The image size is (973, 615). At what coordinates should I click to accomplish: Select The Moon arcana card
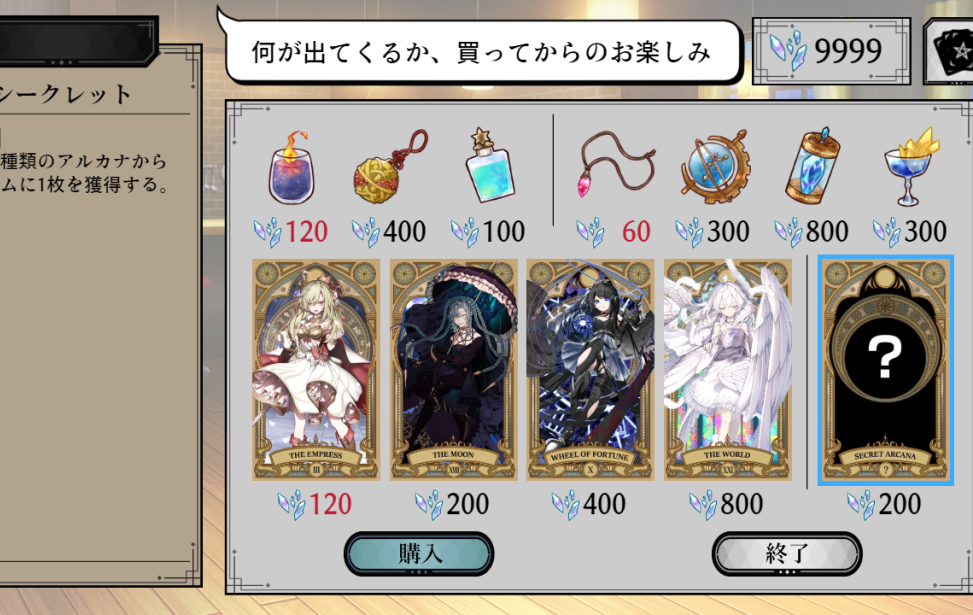[x=453, y=370]
